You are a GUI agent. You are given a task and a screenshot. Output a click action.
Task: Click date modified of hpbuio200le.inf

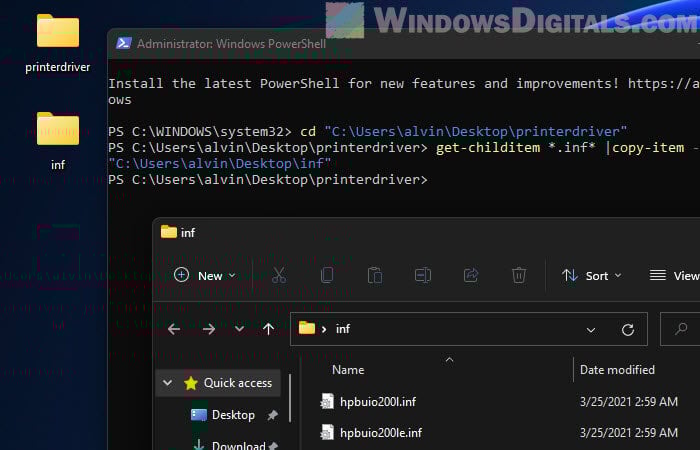point(629,433)
